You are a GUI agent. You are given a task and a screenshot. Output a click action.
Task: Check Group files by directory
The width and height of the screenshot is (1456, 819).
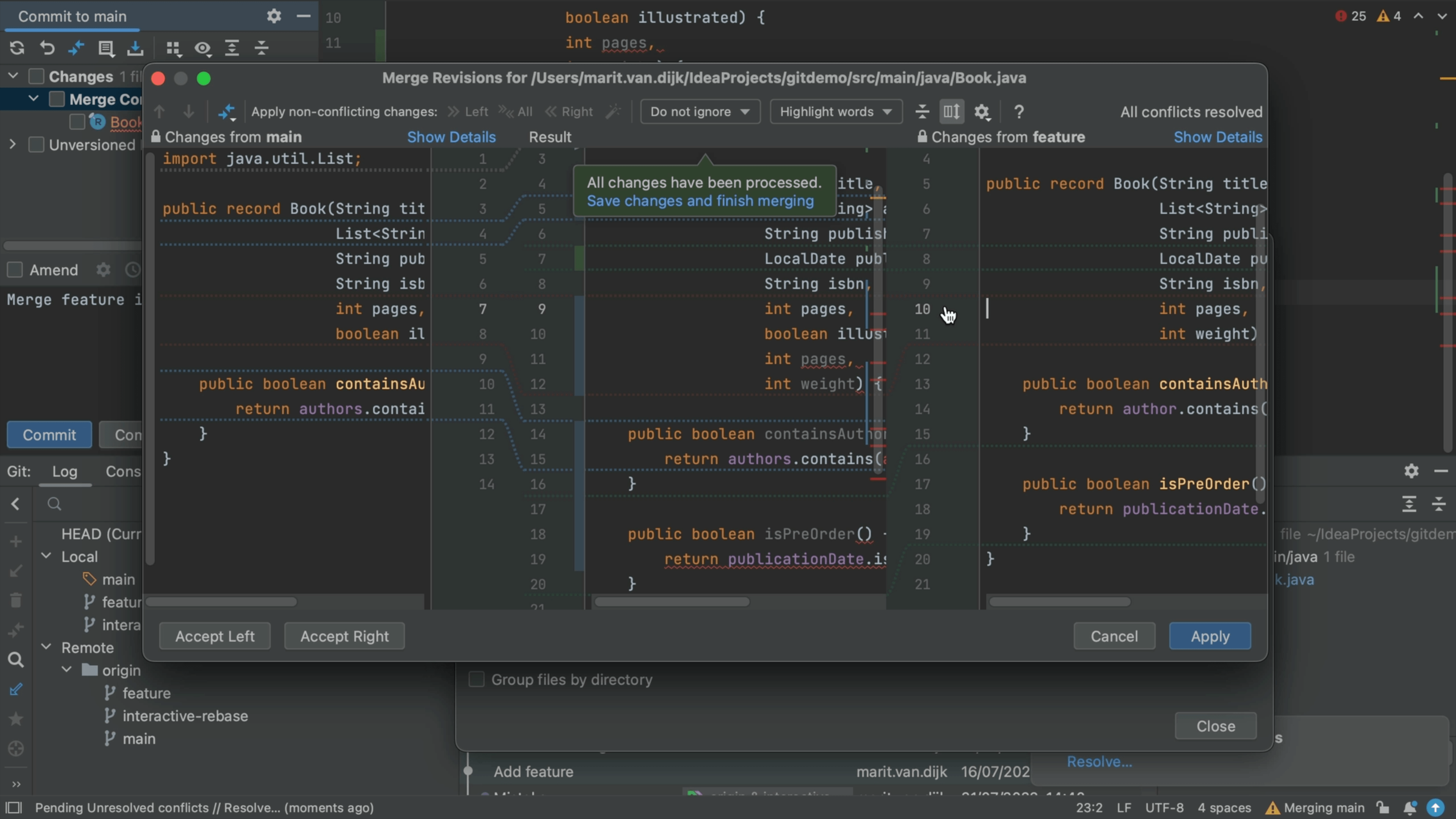pos(477,680)
